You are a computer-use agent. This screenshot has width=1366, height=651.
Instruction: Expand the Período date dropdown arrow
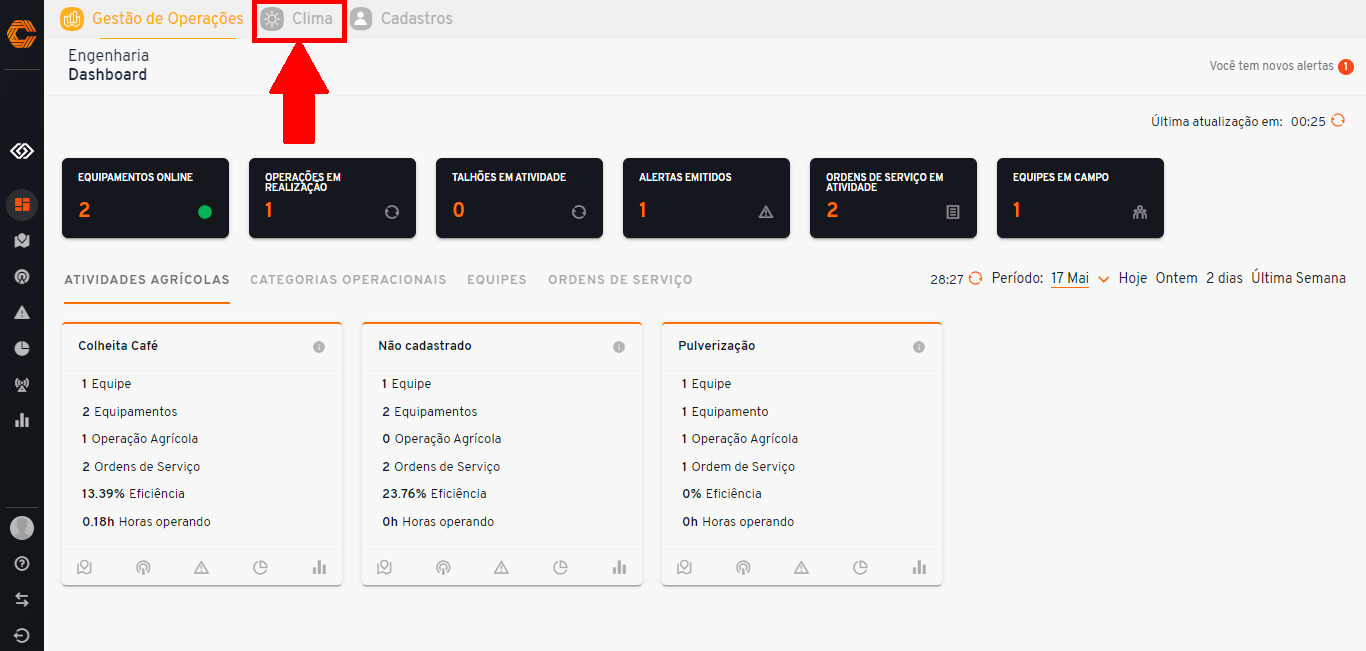pos(1104,279)
